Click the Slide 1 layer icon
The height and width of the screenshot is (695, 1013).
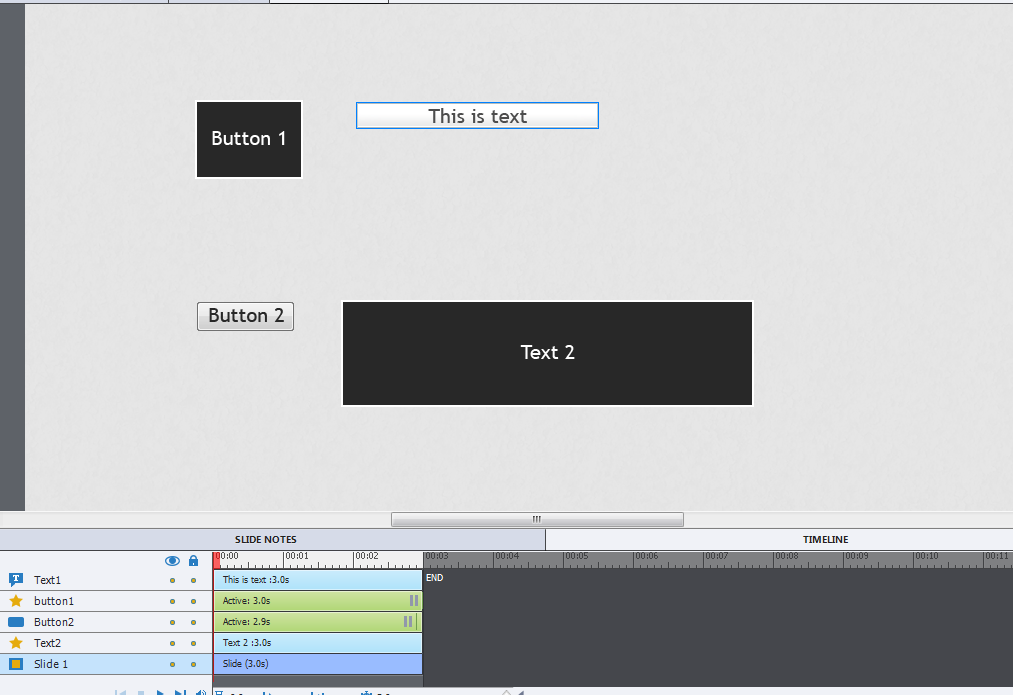(16, 664)
